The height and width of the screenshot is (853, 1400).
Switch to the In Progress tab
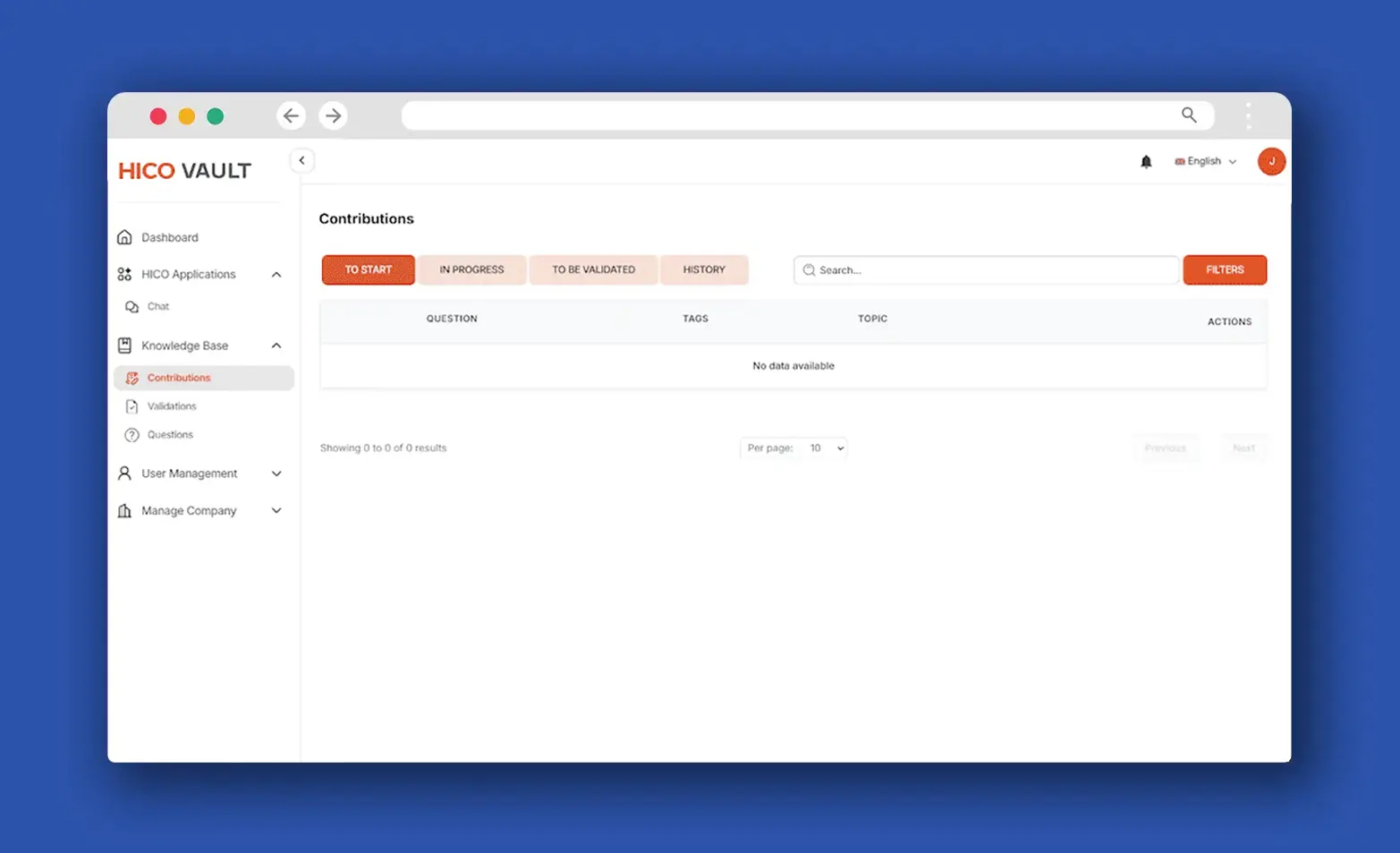tap(471, 270)
